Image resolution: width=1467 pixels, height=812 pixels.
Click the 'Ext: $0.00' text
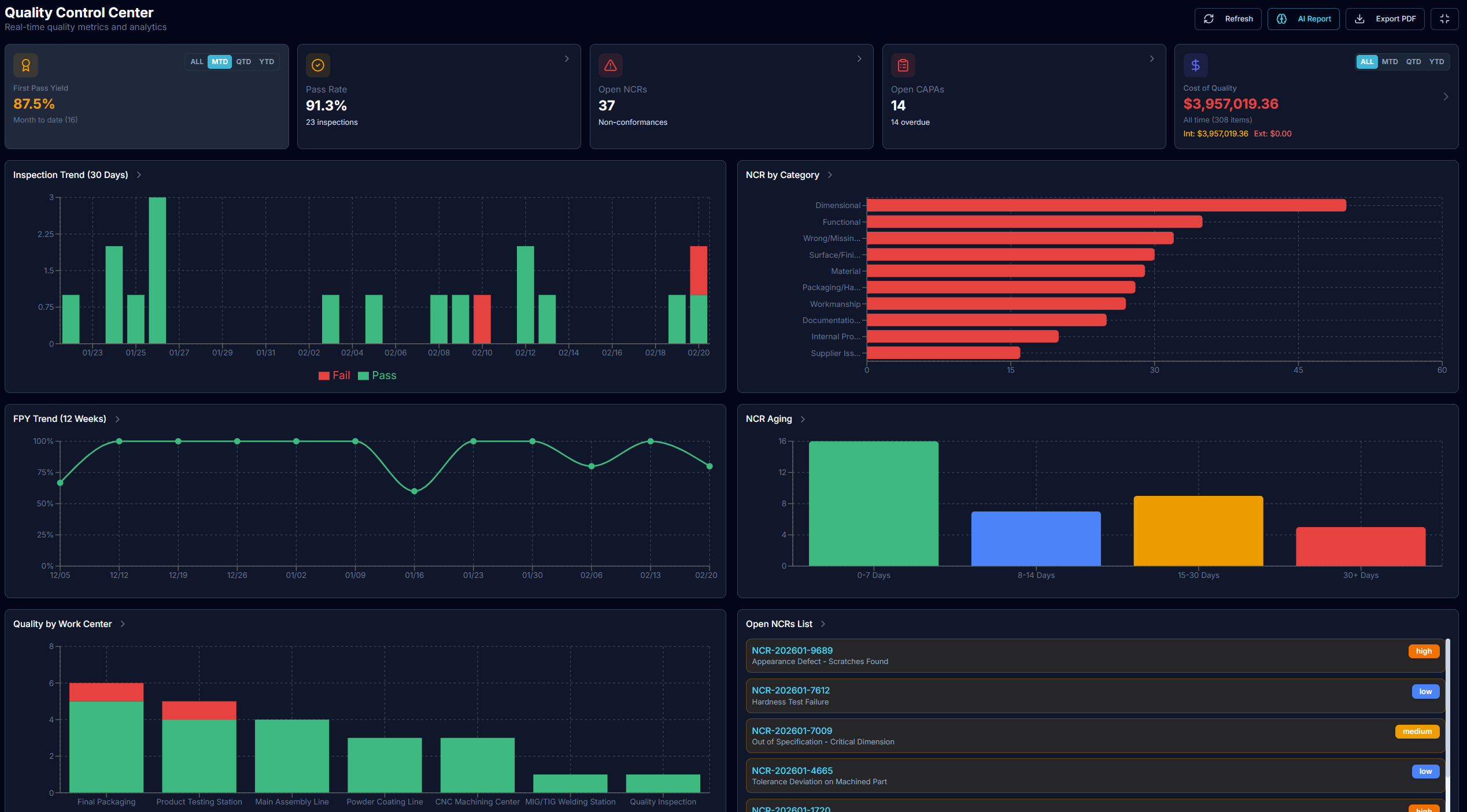coord(1273,134)
